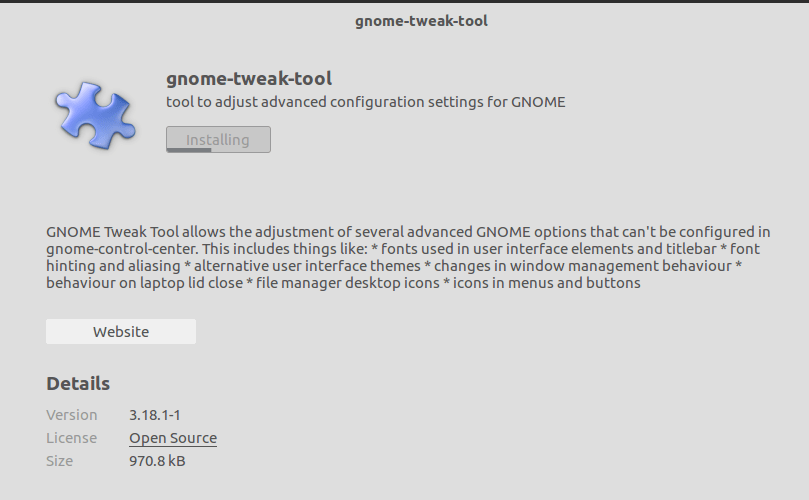Click the dark top bar of the window
Screen dimensions: 809x500
(404, 2)
